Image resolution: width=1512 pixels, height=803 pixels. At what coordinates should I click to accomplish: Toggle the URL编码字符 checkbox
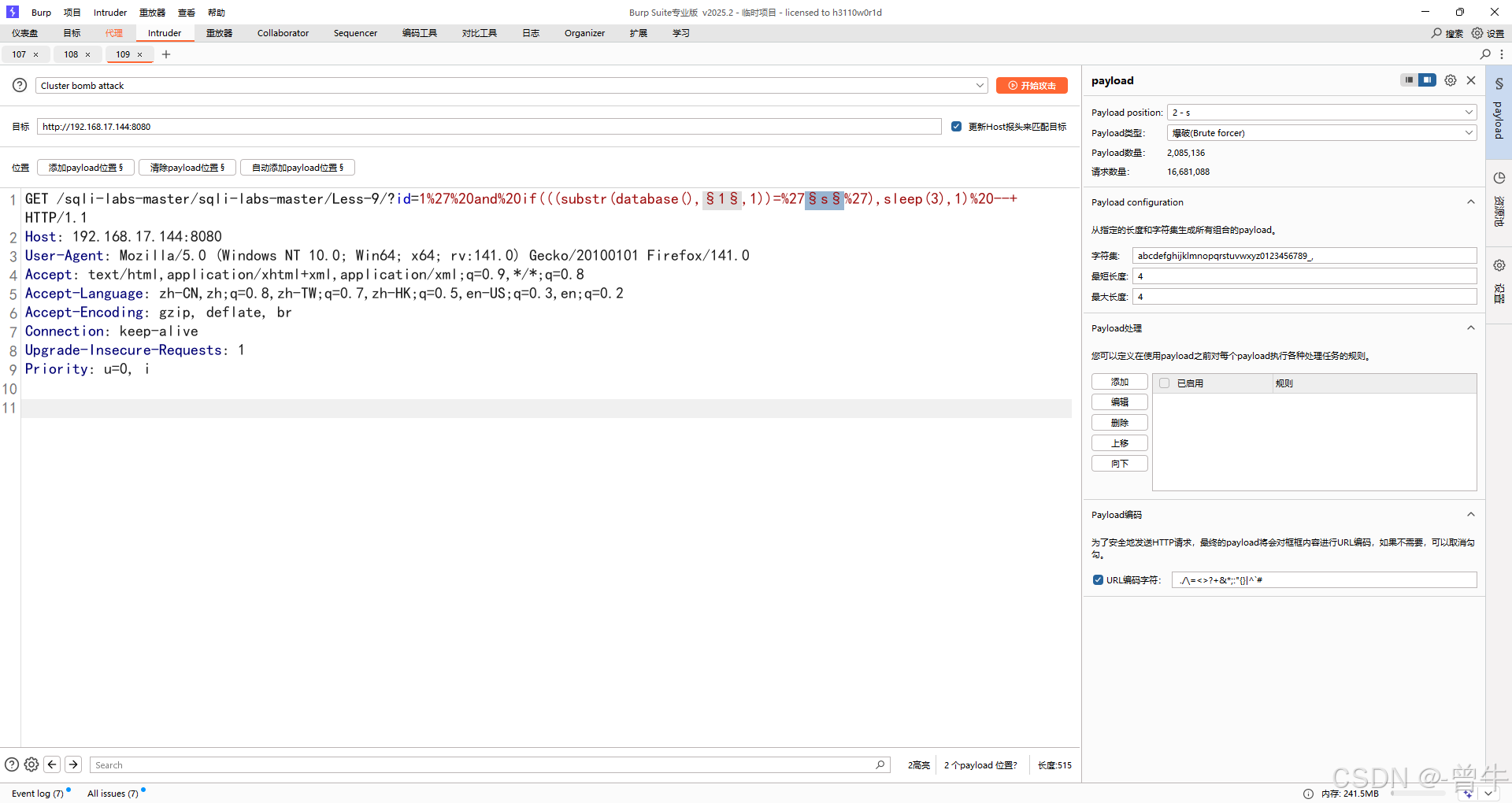tap(1098, 579)
